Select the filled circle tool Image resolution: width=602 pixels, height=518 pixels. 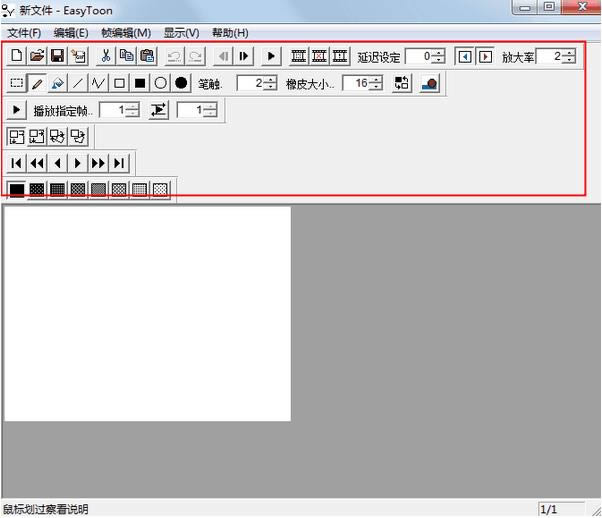(x=181, y=83)
